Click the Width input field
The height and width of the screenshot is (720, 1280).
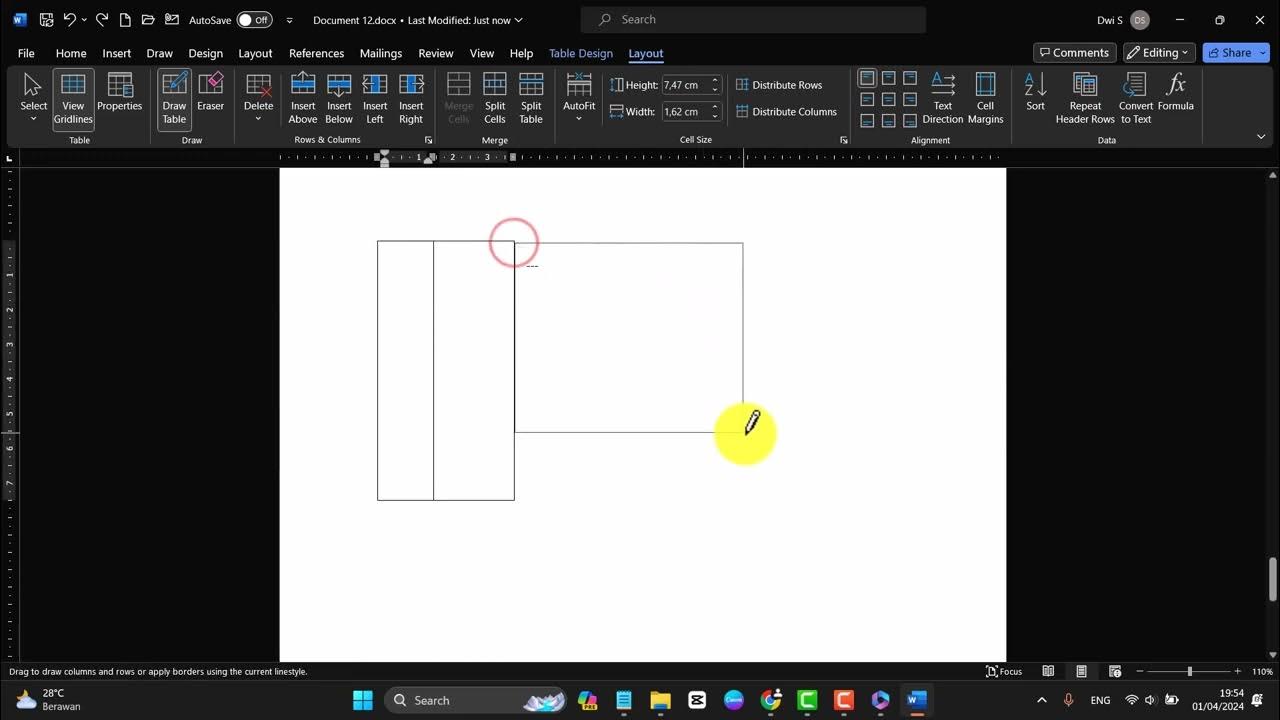pyautogui.click(x=685, y=112)
